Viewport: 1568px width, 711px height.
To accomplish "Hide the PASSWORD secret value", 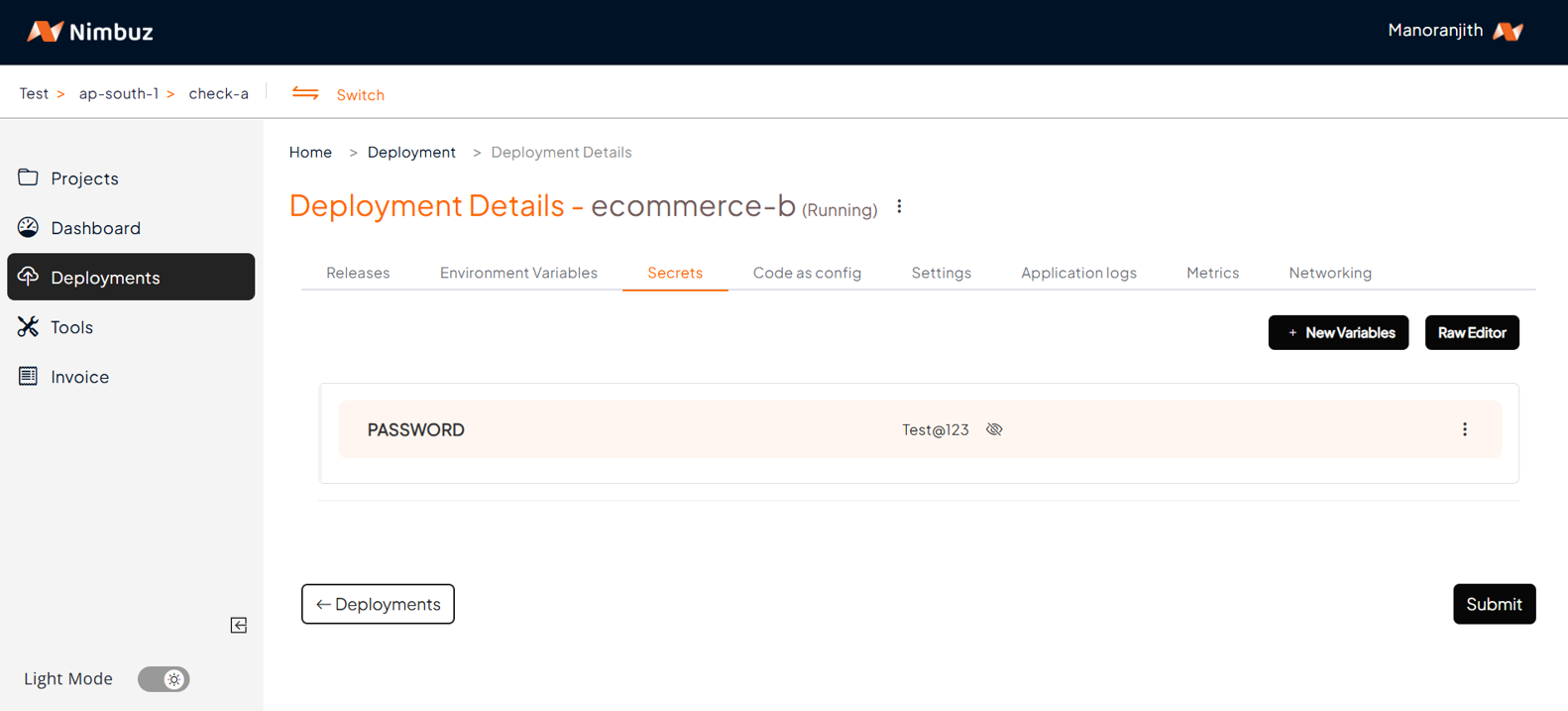I will tap(994, 429).
